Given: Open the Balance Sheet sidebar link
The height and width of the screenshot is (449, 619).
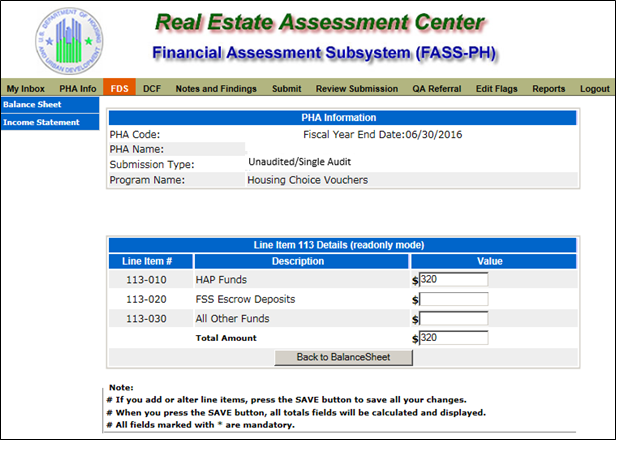Looking at the screenshot, I should click(32, 105).
